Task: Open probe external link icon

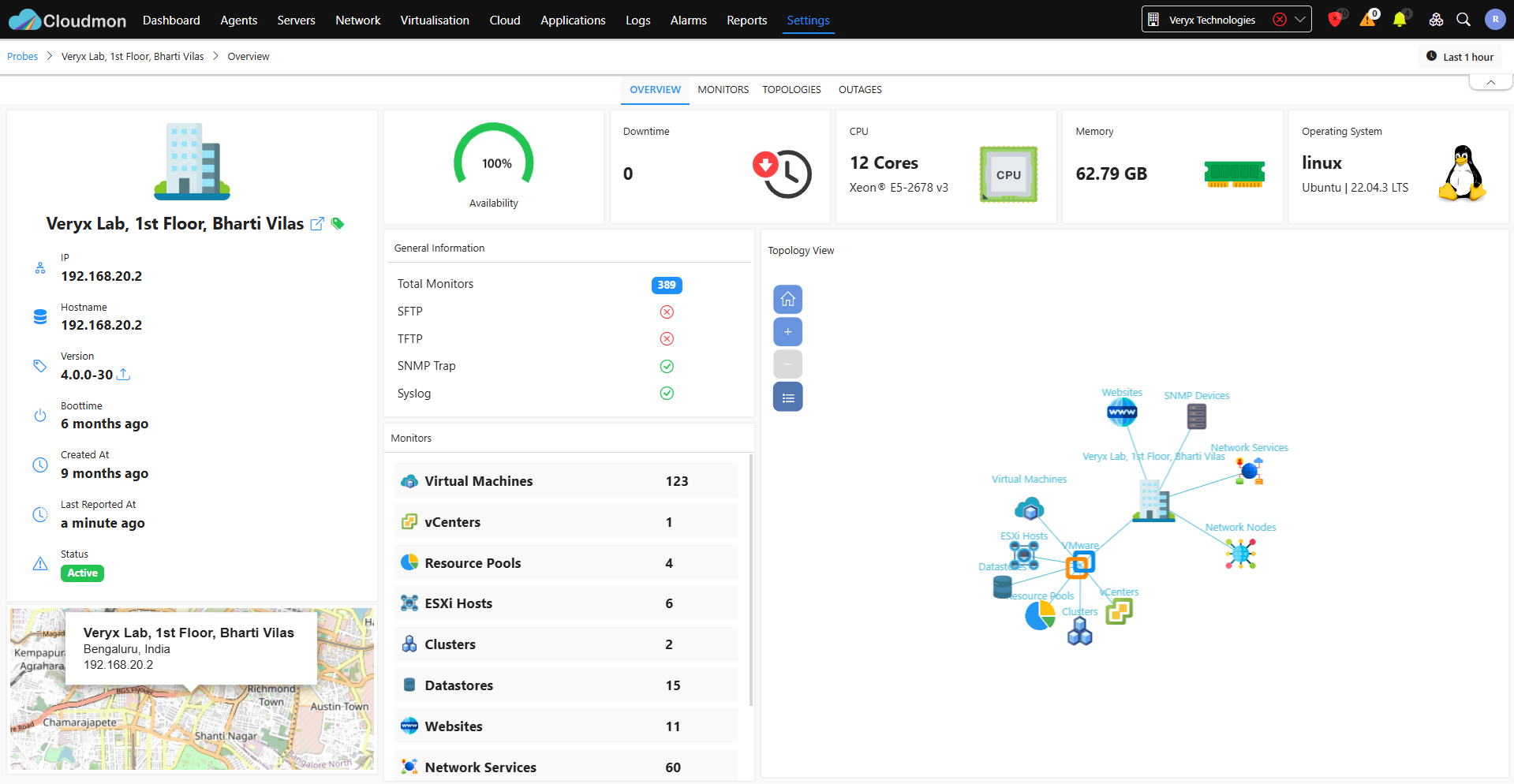Action: coord(317,224)
